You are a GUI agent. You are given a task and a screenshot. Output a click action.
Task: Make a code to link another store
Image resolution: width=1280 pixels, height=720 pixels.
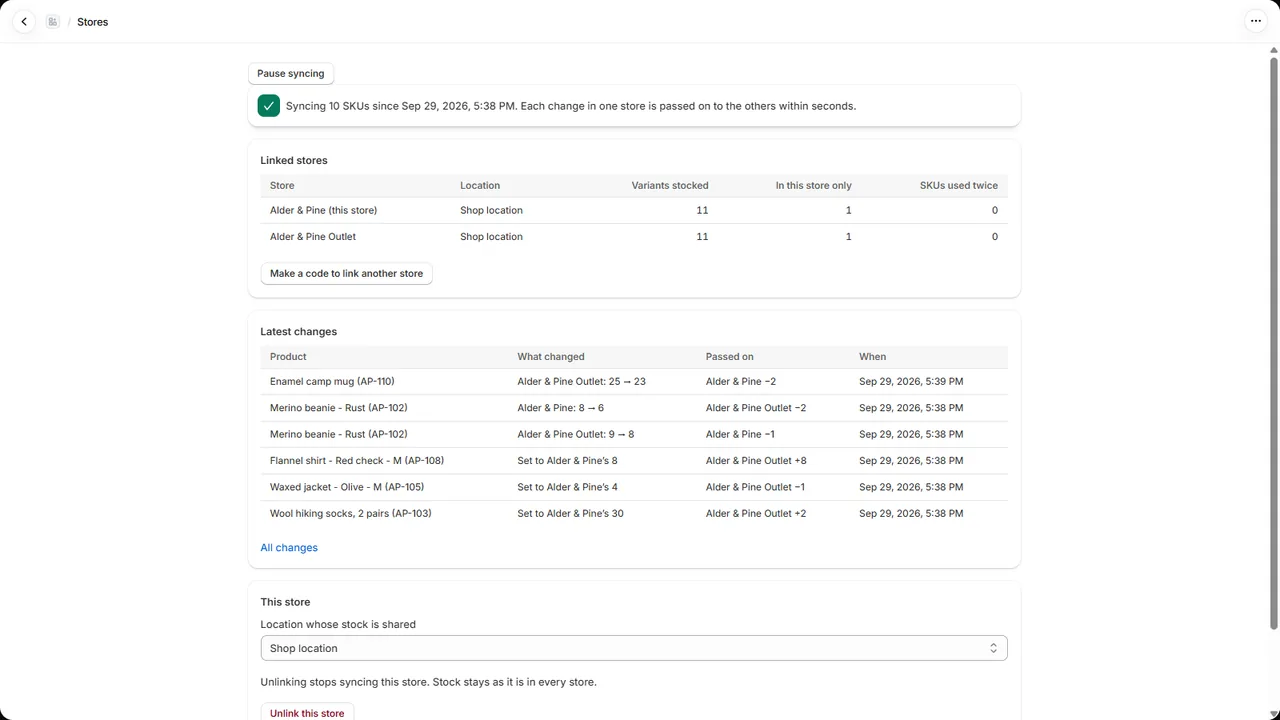pyautogui.click(x=346, y=273)
